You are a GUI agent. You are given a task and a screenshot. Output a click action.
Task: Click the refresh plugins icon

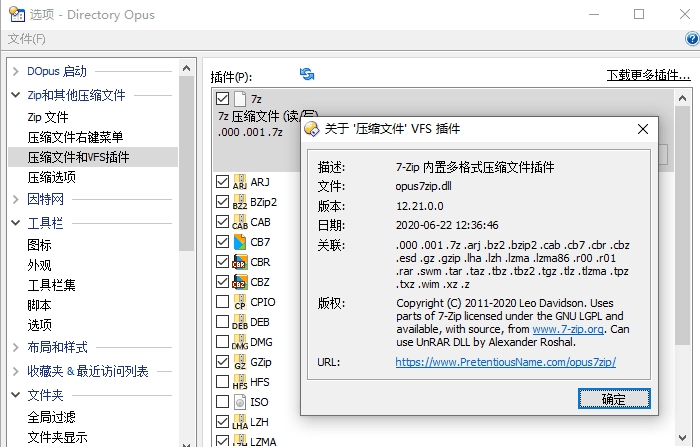tap(307, 74)
